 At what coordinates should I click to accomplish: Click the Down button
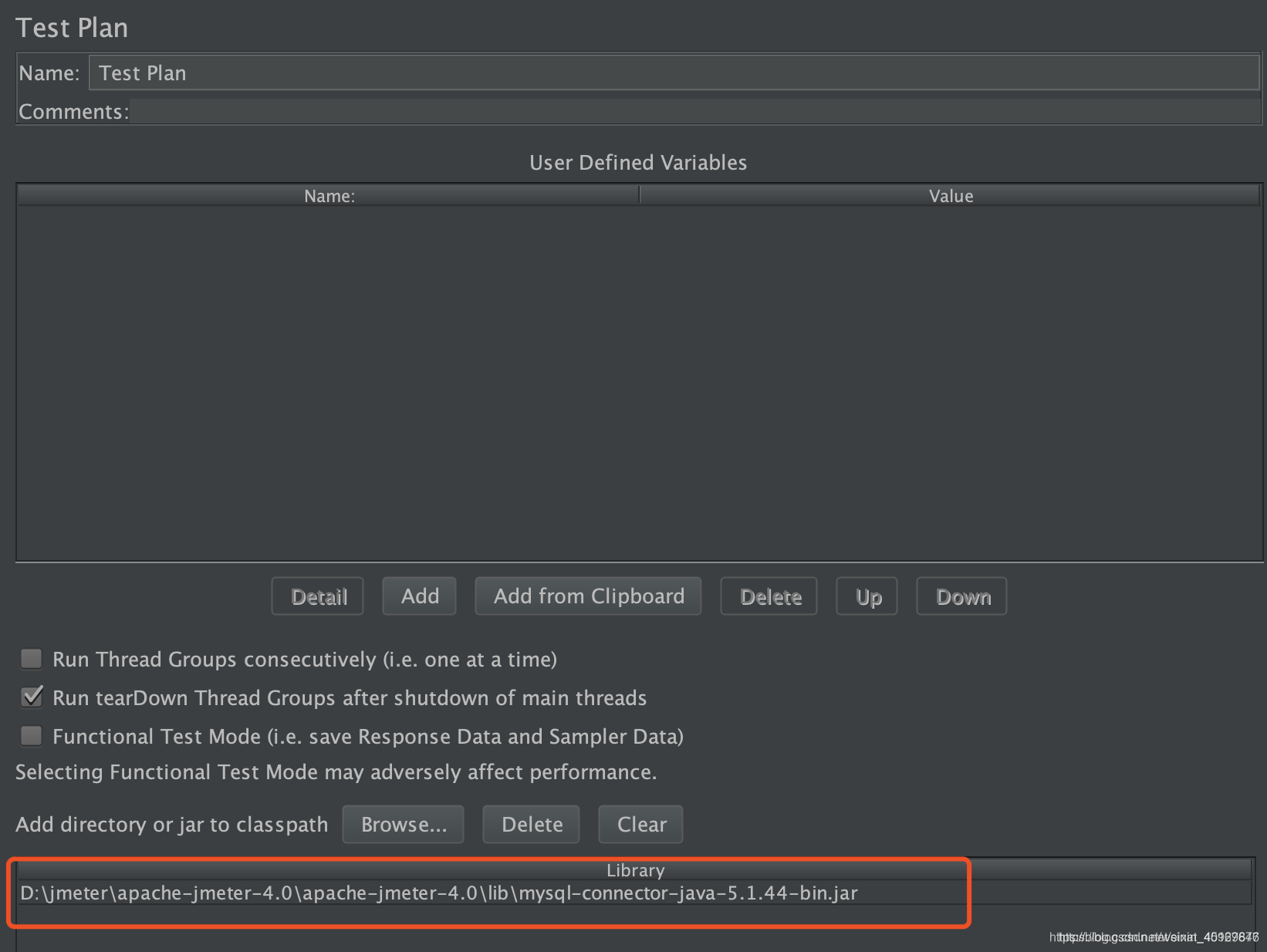pyautogui.click(x=962, y=596)
